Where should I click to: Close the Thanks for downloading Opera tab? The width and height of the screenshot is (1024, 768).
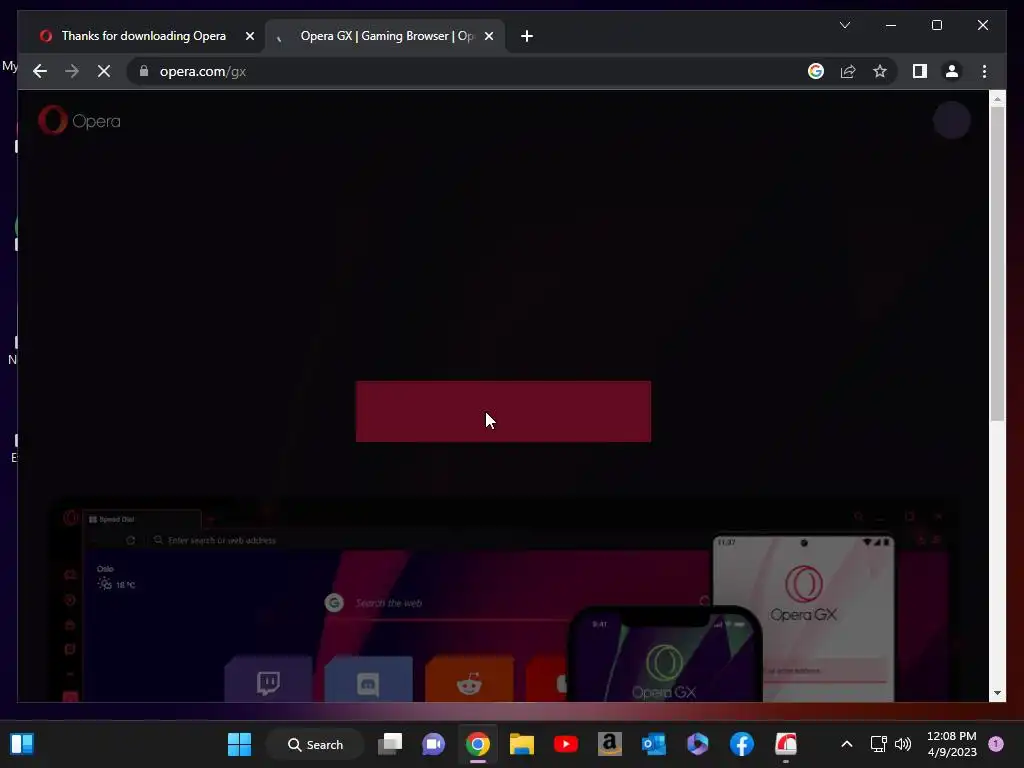[x=249, y=36]
